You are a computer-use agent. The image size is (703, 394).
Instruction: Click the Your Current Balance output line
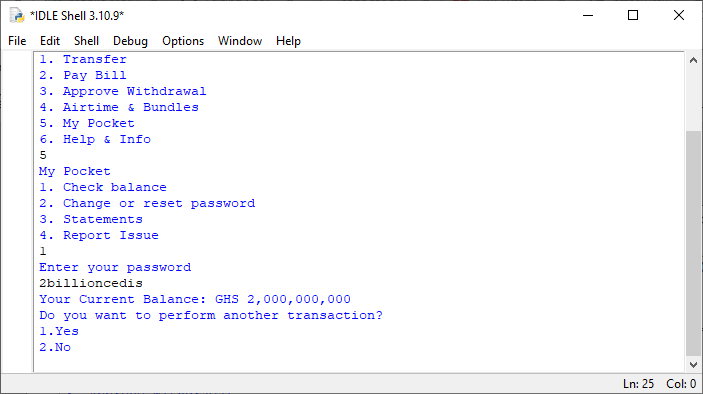[x=195, y=299]
